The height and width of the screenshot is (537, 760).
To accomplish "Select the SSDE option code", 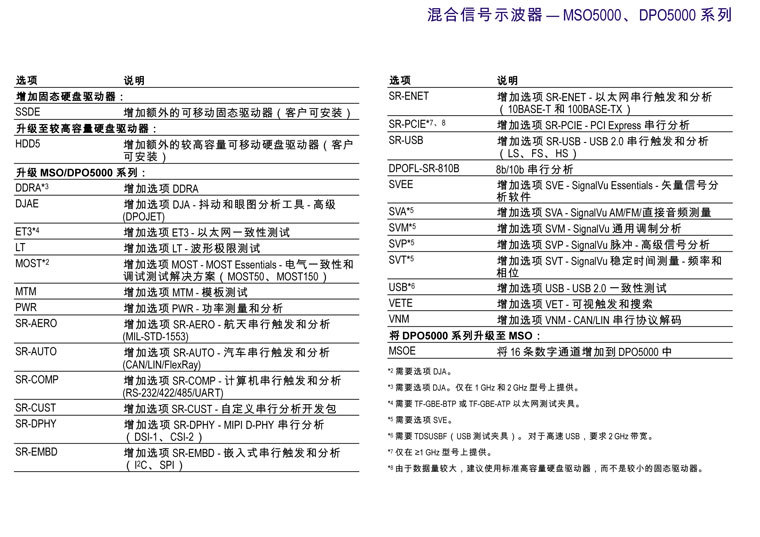I will point(28,112).
